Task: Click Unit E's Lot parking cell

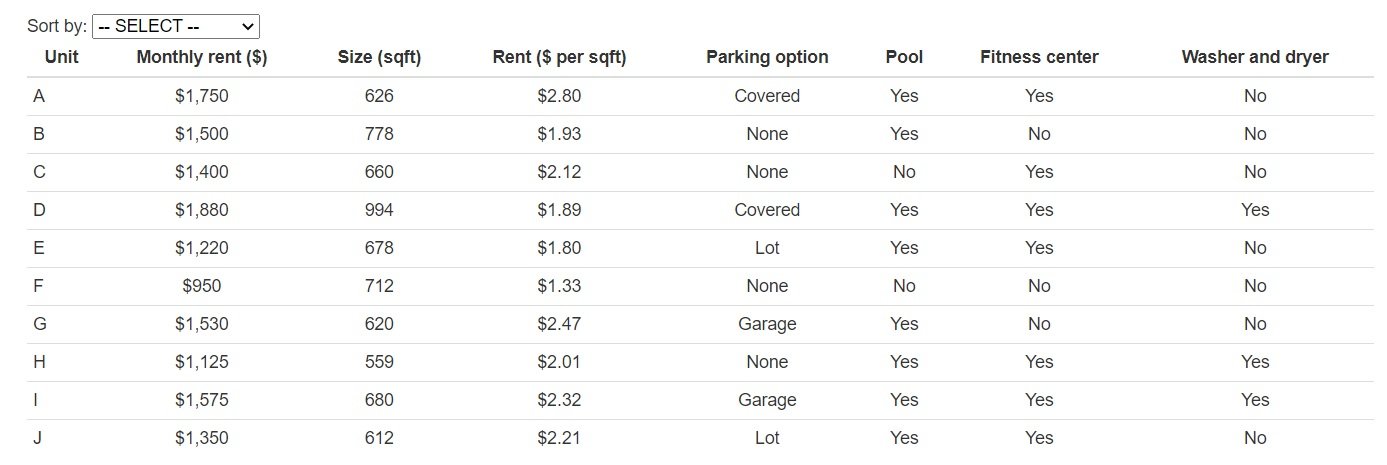Action: click(x=767, y=248)
